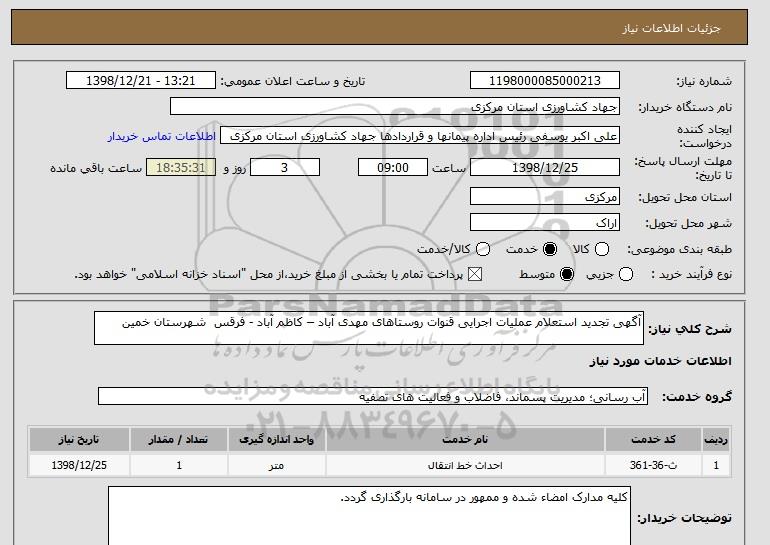Viewport: 770px width, 545px height.
Task: Click the unit cell متر
Action: [276, 465]
